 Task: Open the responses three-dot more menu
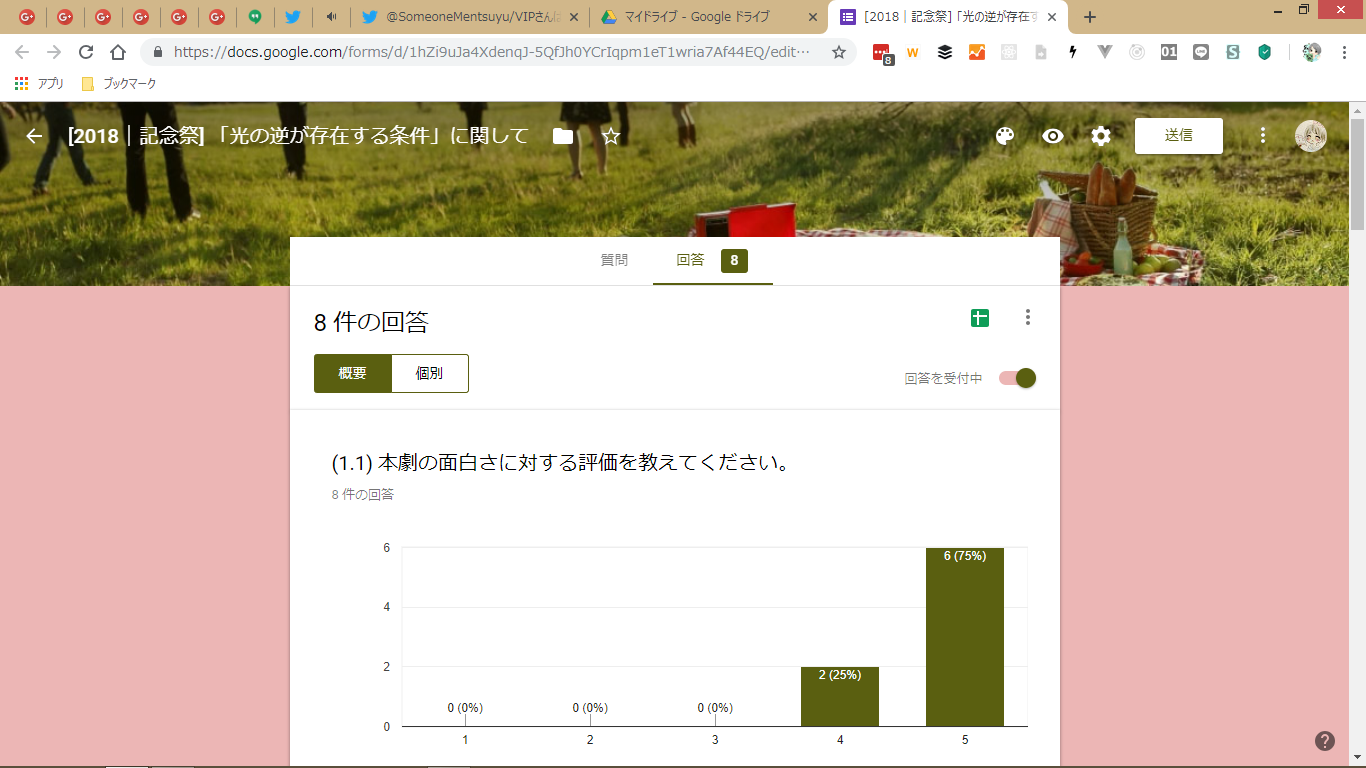point(1027,318)
